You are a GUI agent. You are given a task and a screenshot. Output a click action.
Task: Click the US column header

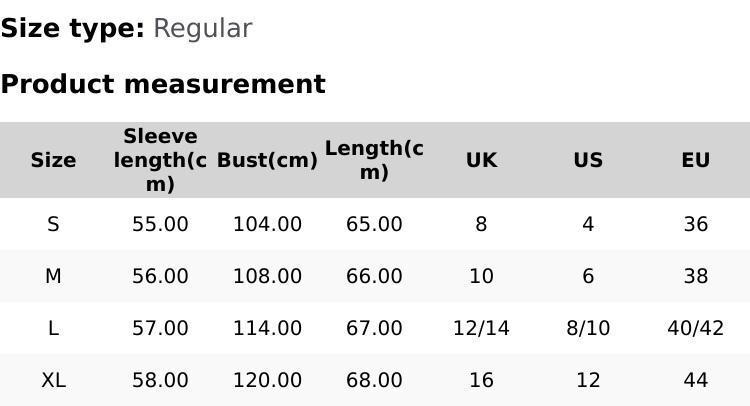point(588,160)
